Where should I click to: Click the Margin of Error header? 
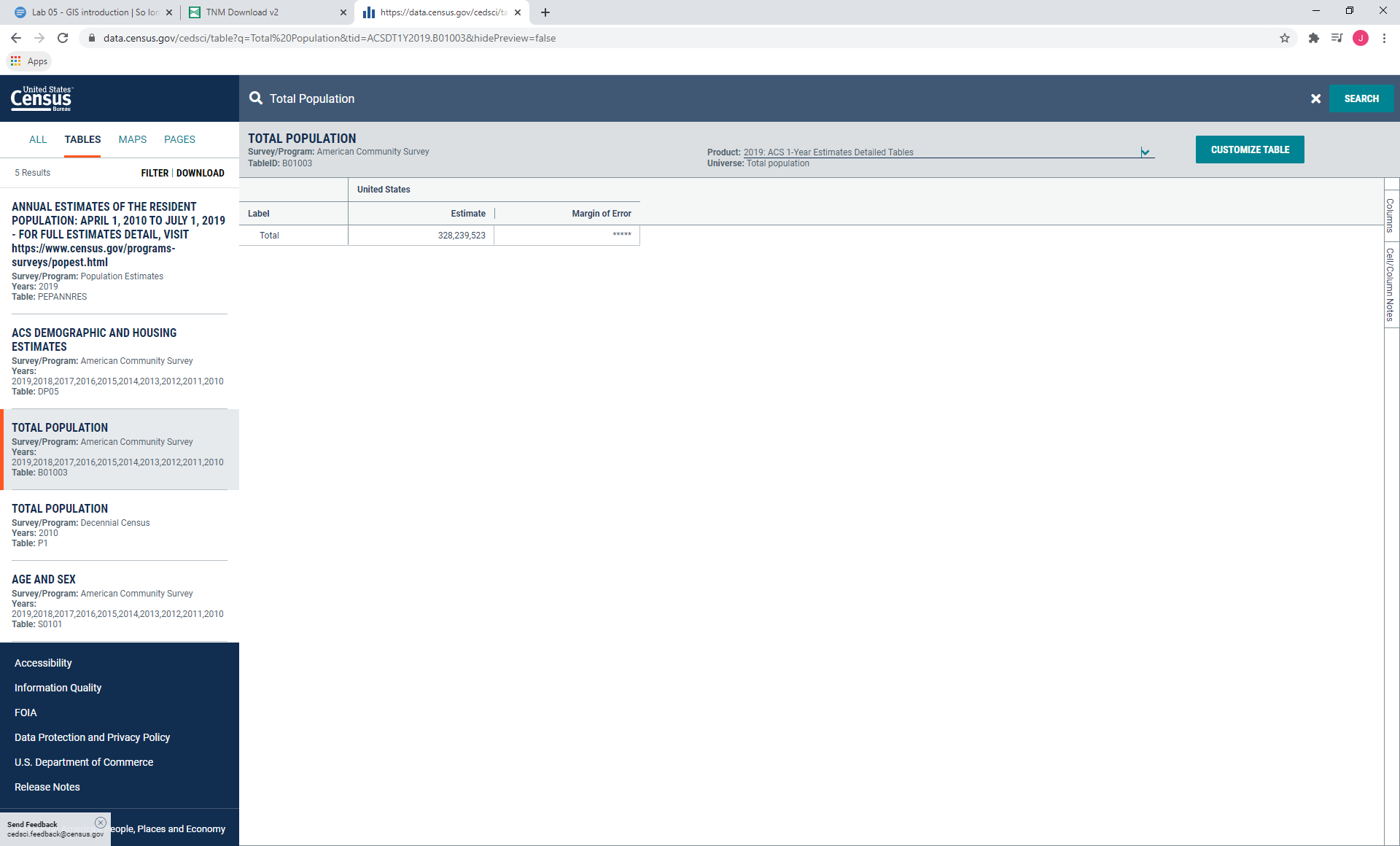(x=567, y=214)
